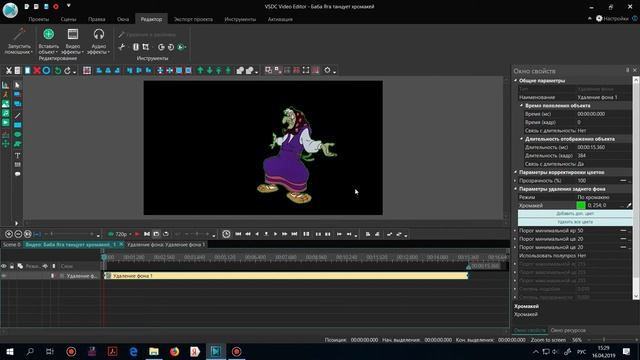Expand the Прозрачность (%) property row

[516, 180]
